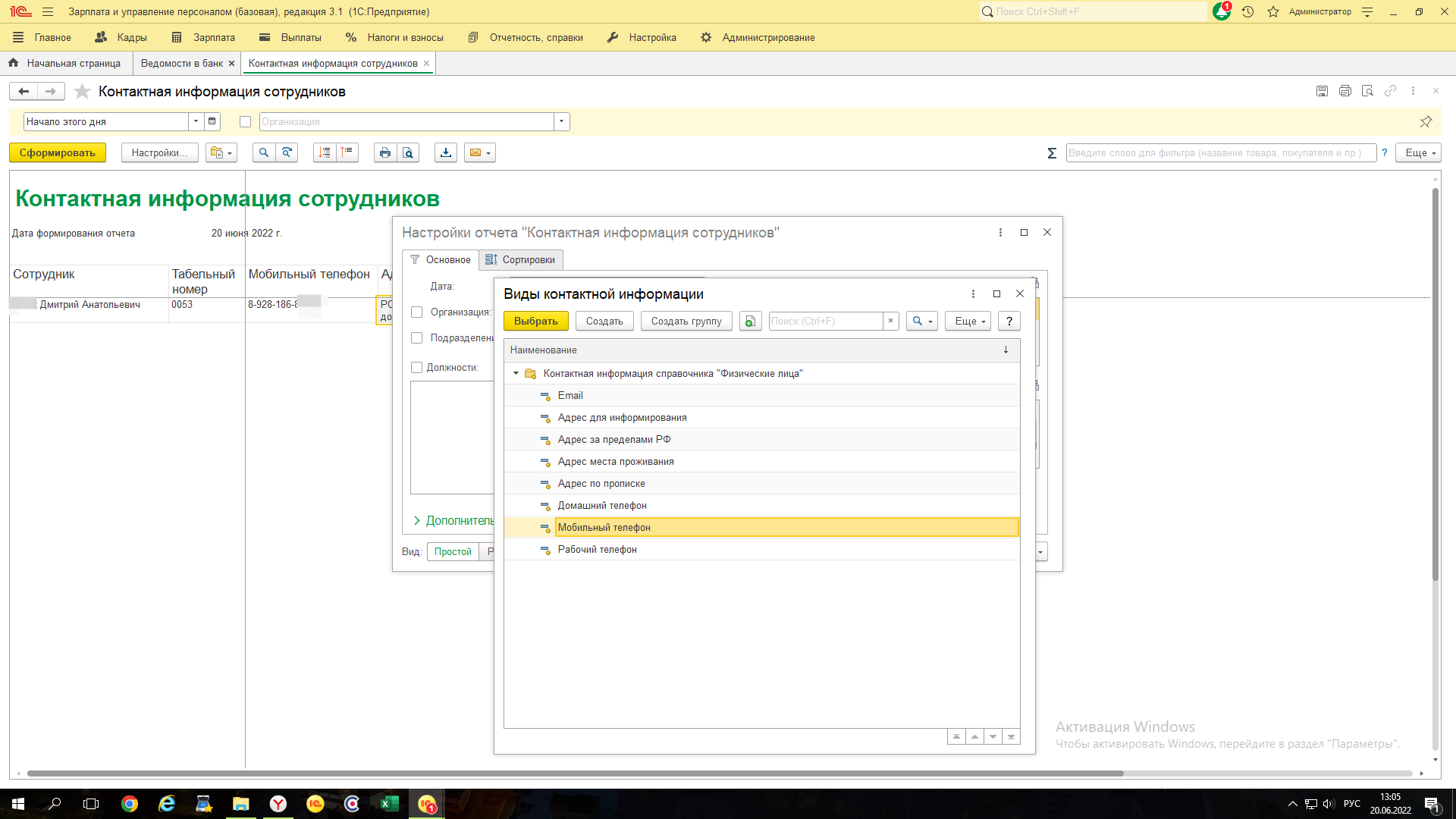
Task: Switch to Сортировки tab in settings
Action: click(x=521, y=260)
